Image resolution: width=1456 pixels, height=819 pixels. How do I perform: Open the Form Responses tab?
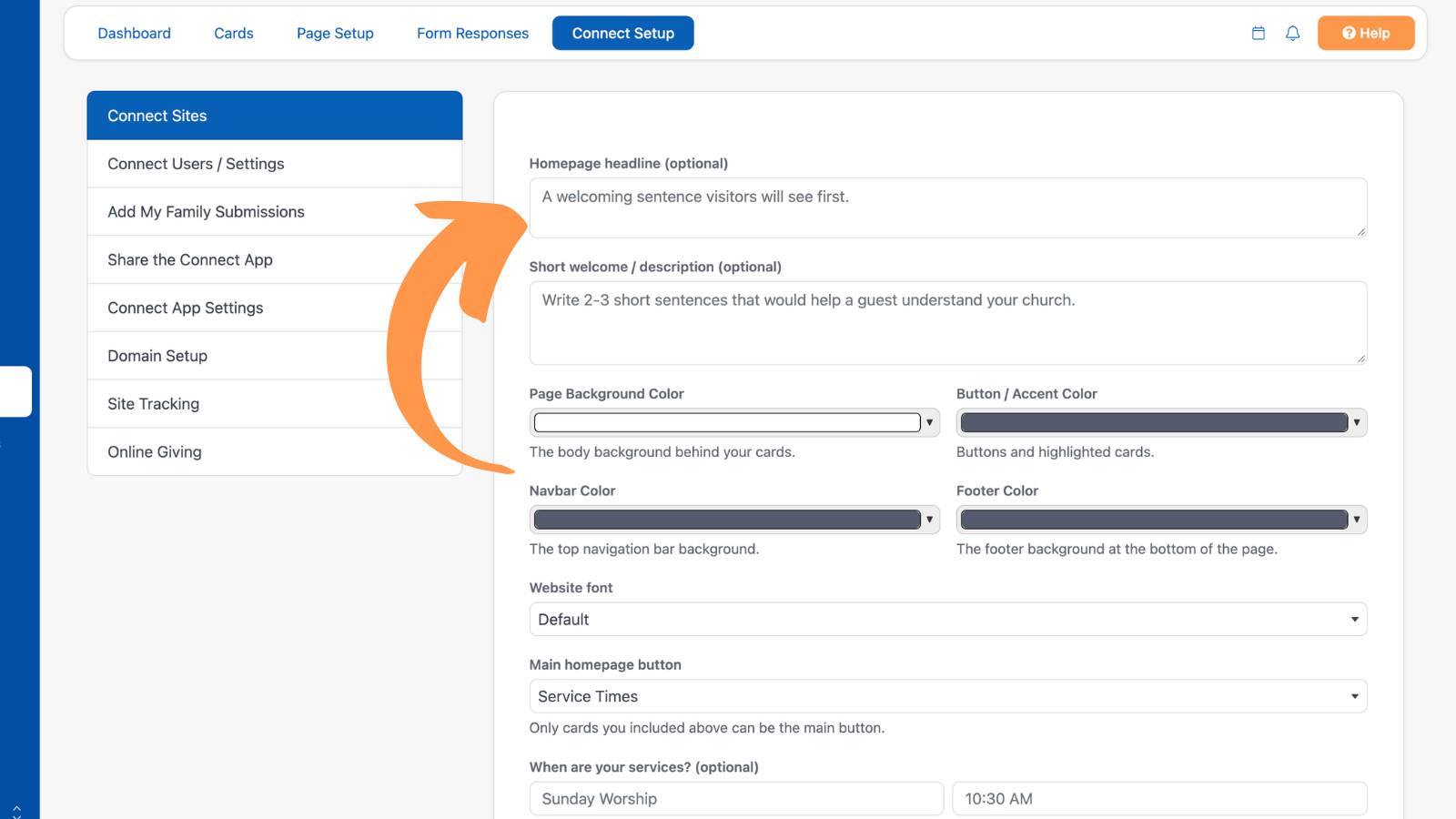click(472, 33)
